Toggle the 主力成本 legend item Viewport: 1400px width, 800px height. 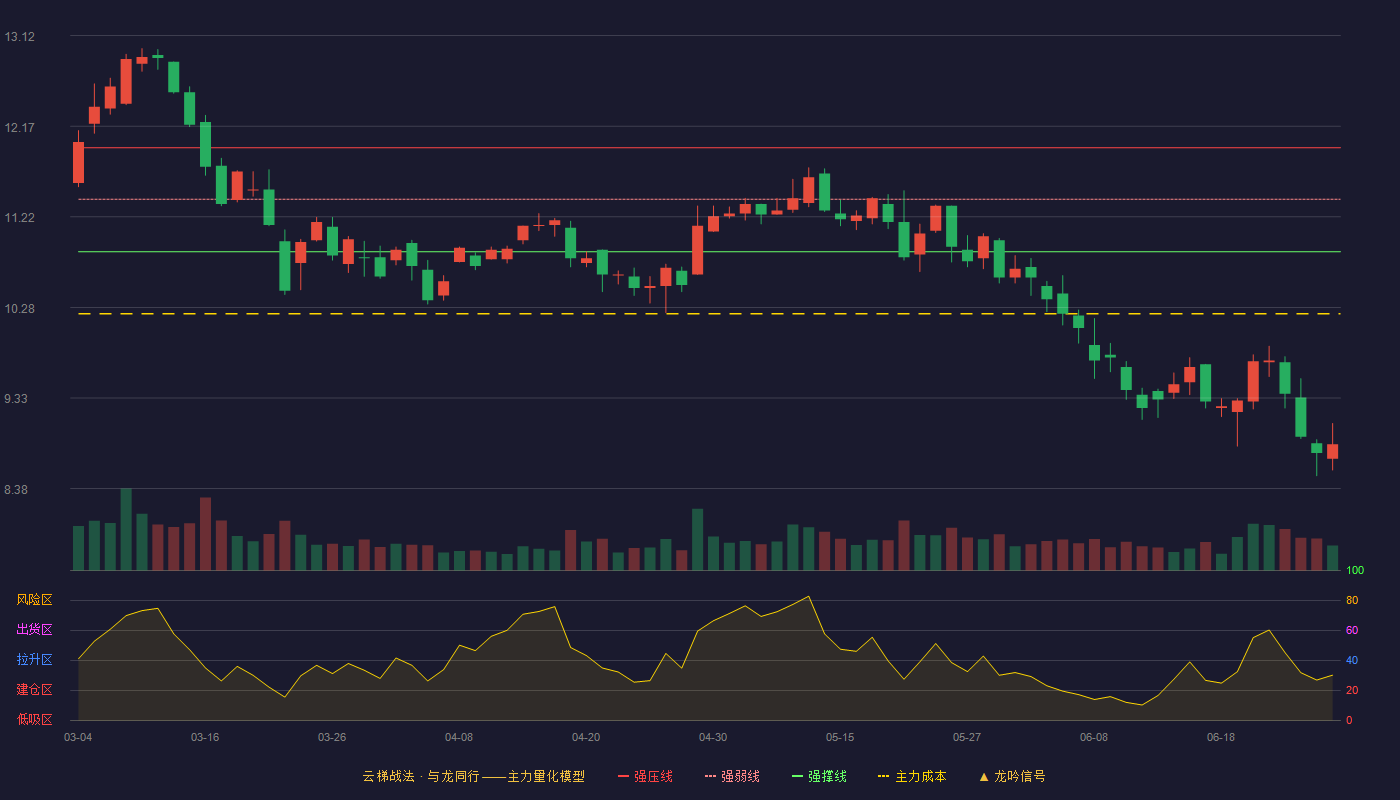click(x=912, y=776)
